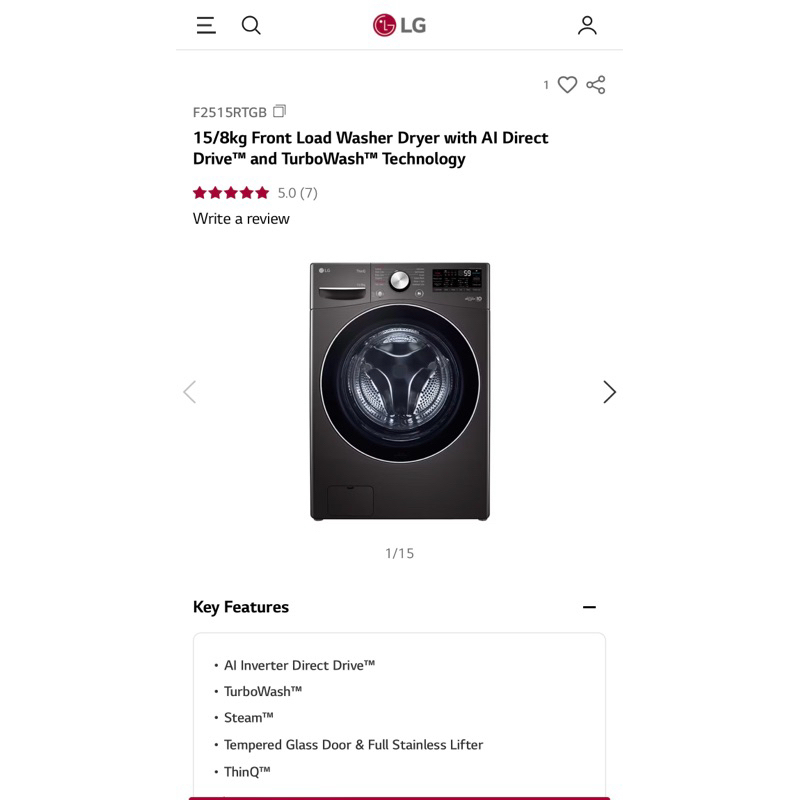Viewport: 800px width, 800px height.
Task: Copy model number F2515RTGB icon
Action: pyautogui.click(x=280, y=111)
